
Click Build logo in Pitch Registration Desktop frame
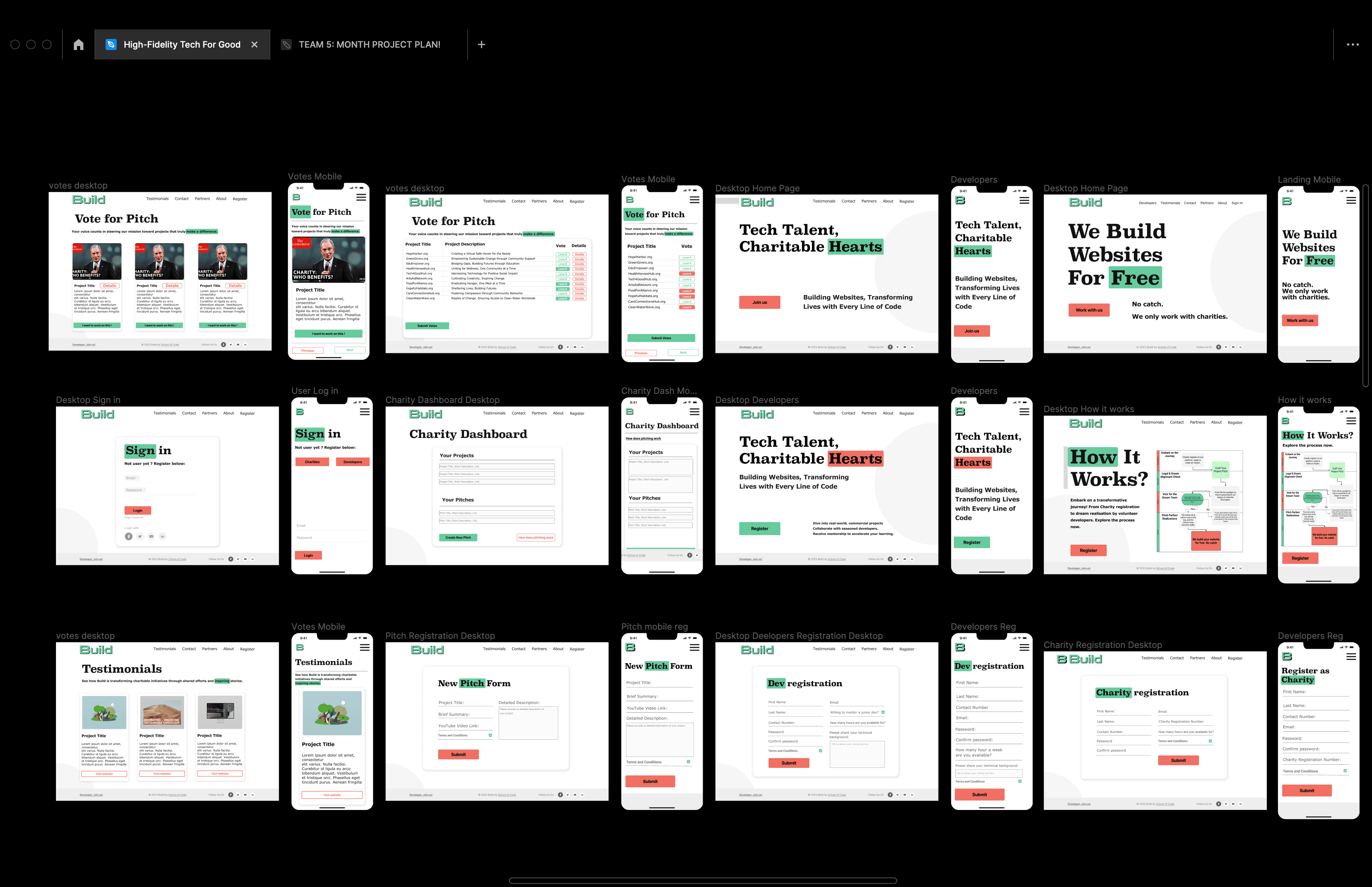[427, 650]
